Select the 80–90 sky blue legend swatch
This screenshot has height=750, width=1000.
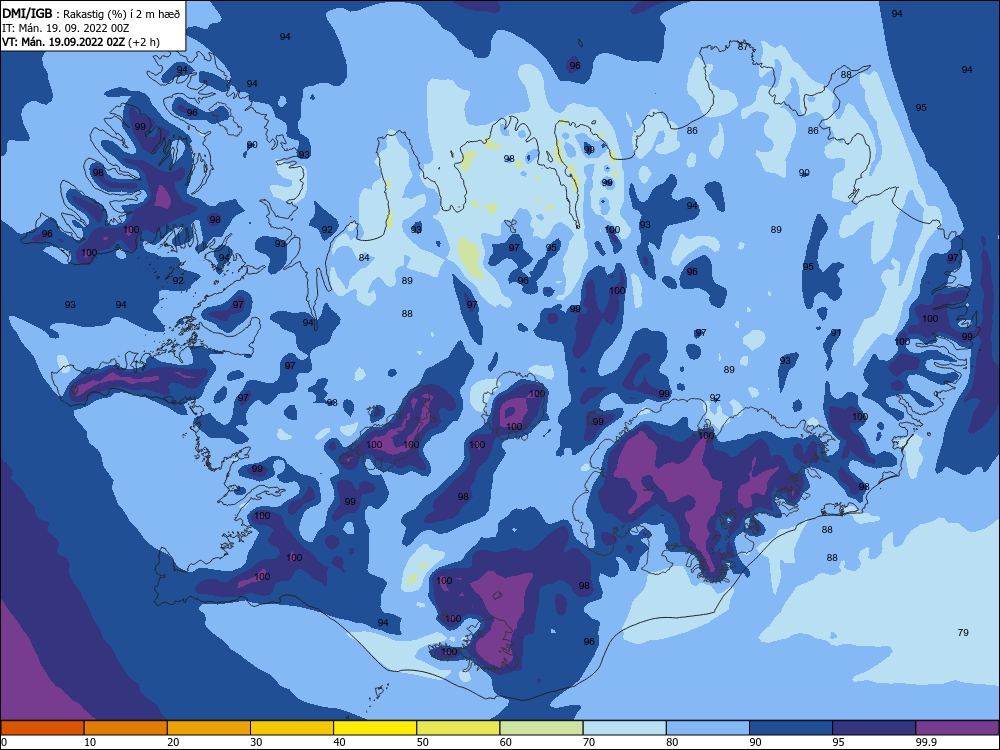click(708, 728)
